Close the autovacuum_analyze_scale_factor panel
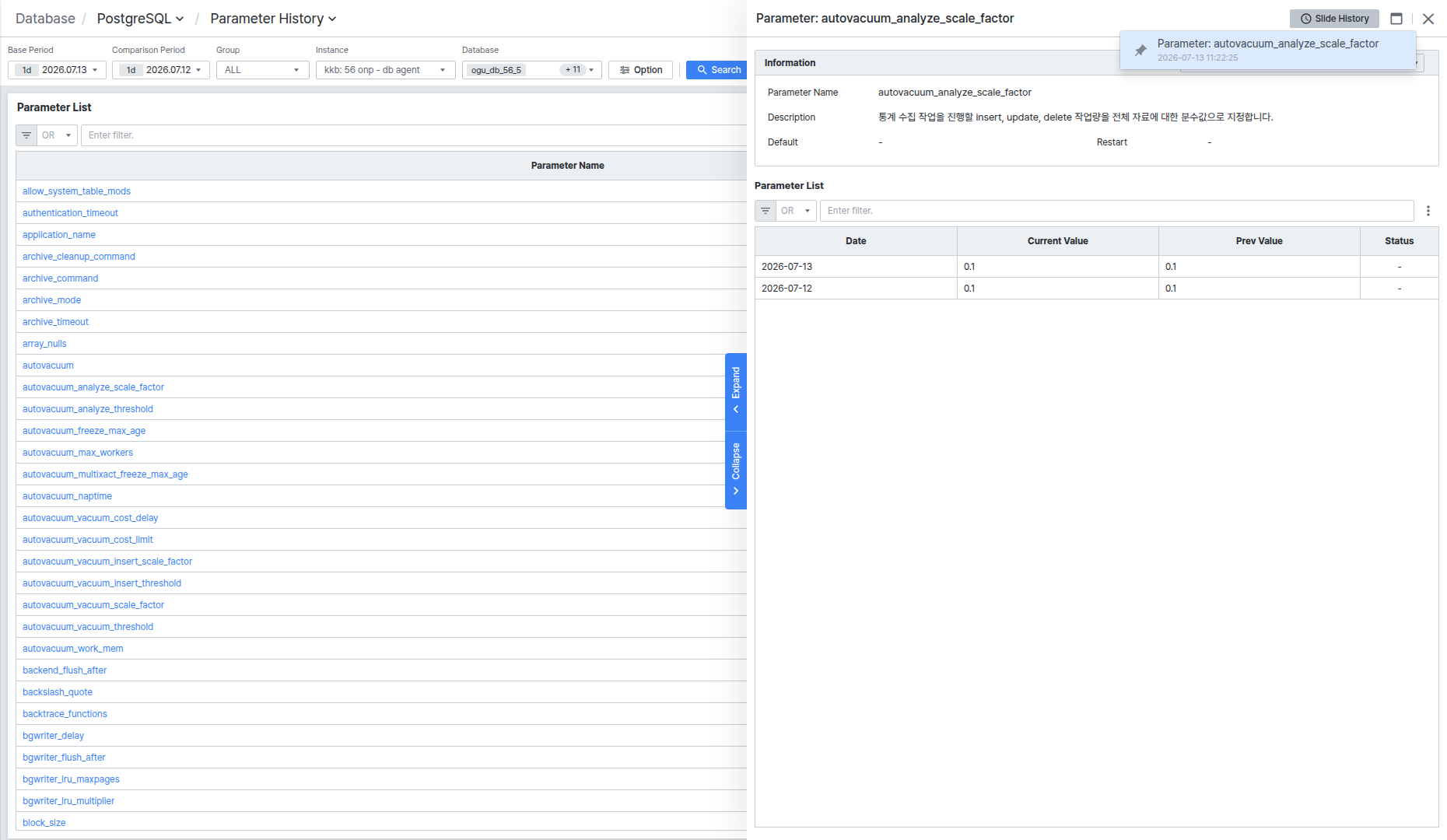This screenshot has height=840, width=1447. pyautogui.click(x=1428, y=19)
